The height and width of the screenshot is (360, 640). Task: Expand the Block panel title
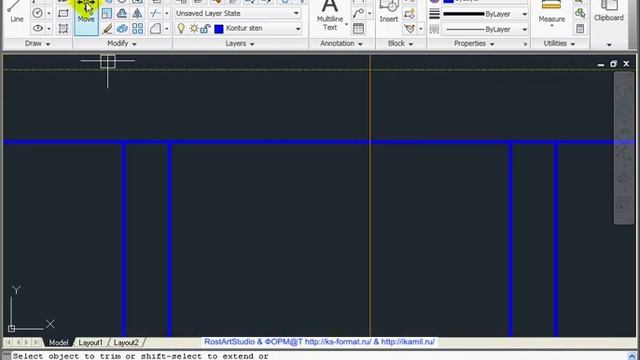(x=400, y=43)
